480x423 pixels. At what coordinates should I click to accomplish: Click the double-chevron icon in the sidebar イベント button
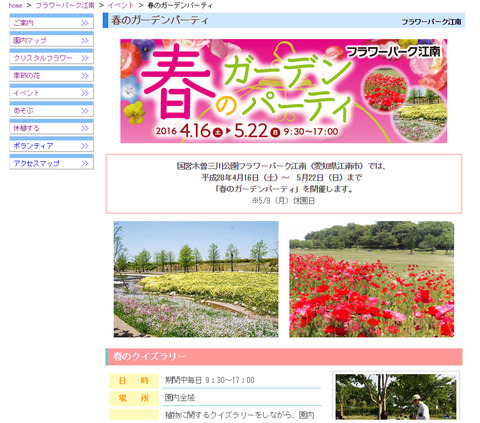coord(85,93)
